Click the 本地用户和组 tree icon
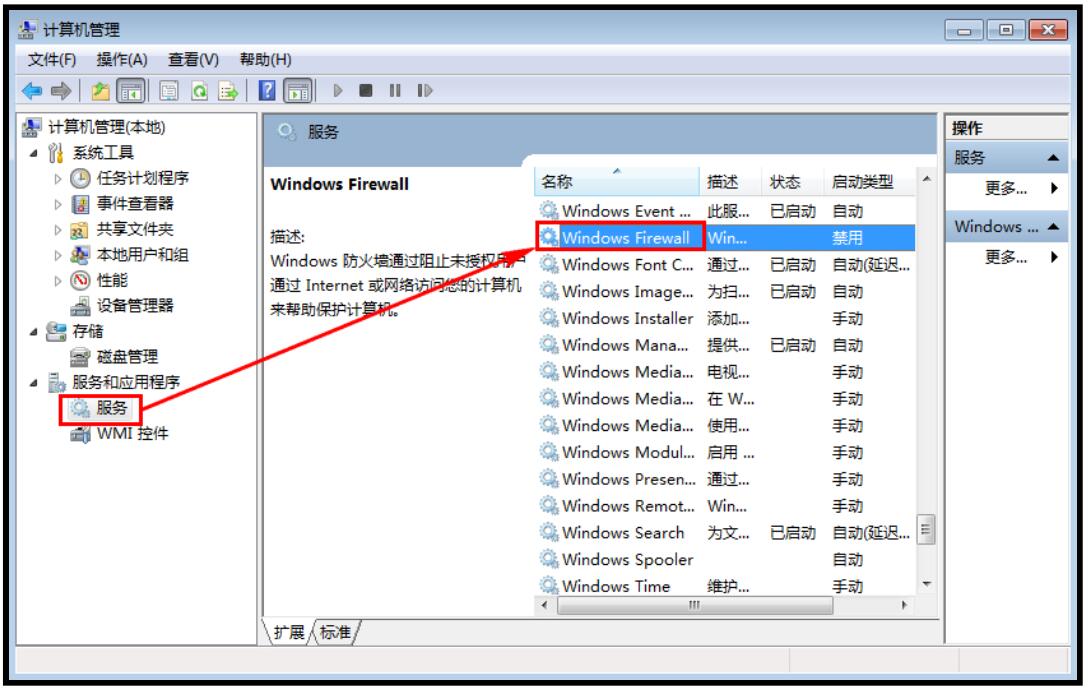This screenshot has width=1089, height=694. 81,255
